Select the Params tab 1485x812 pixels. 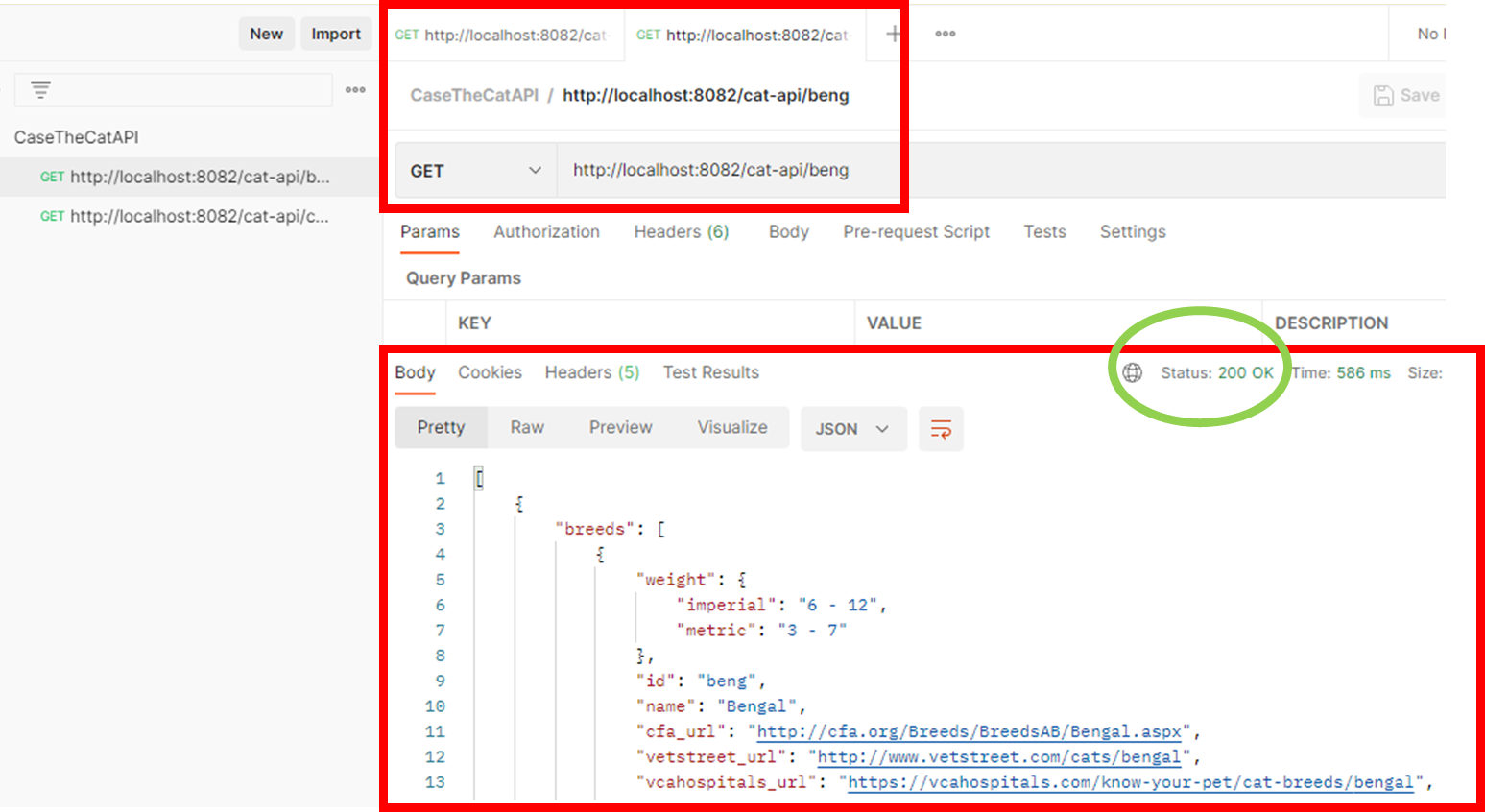tap(430, 231)
